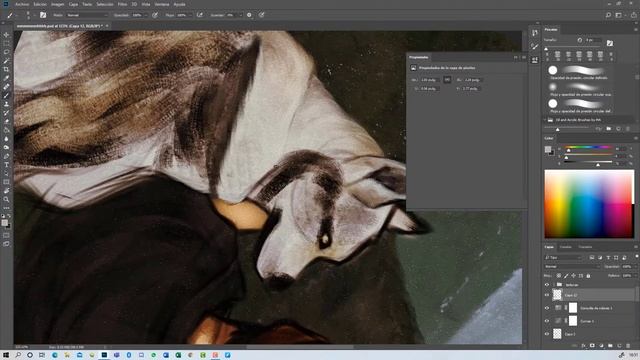Screen dimensions: 640x360
Task: Toggle visibility of Consulta de colores 1 layer
Action: click(x=547, y=308)
